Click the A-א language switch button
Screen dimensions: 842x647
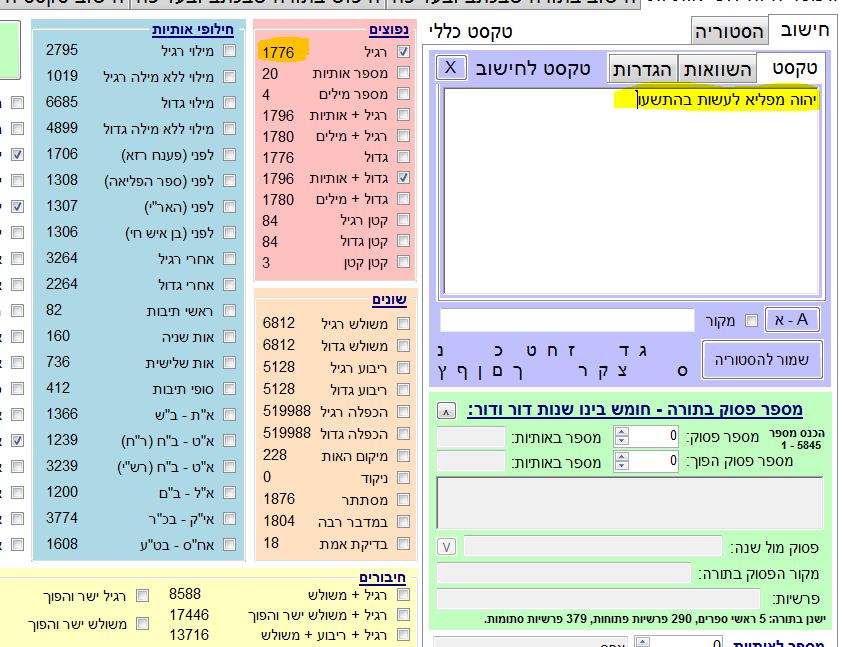pos(792,320)
